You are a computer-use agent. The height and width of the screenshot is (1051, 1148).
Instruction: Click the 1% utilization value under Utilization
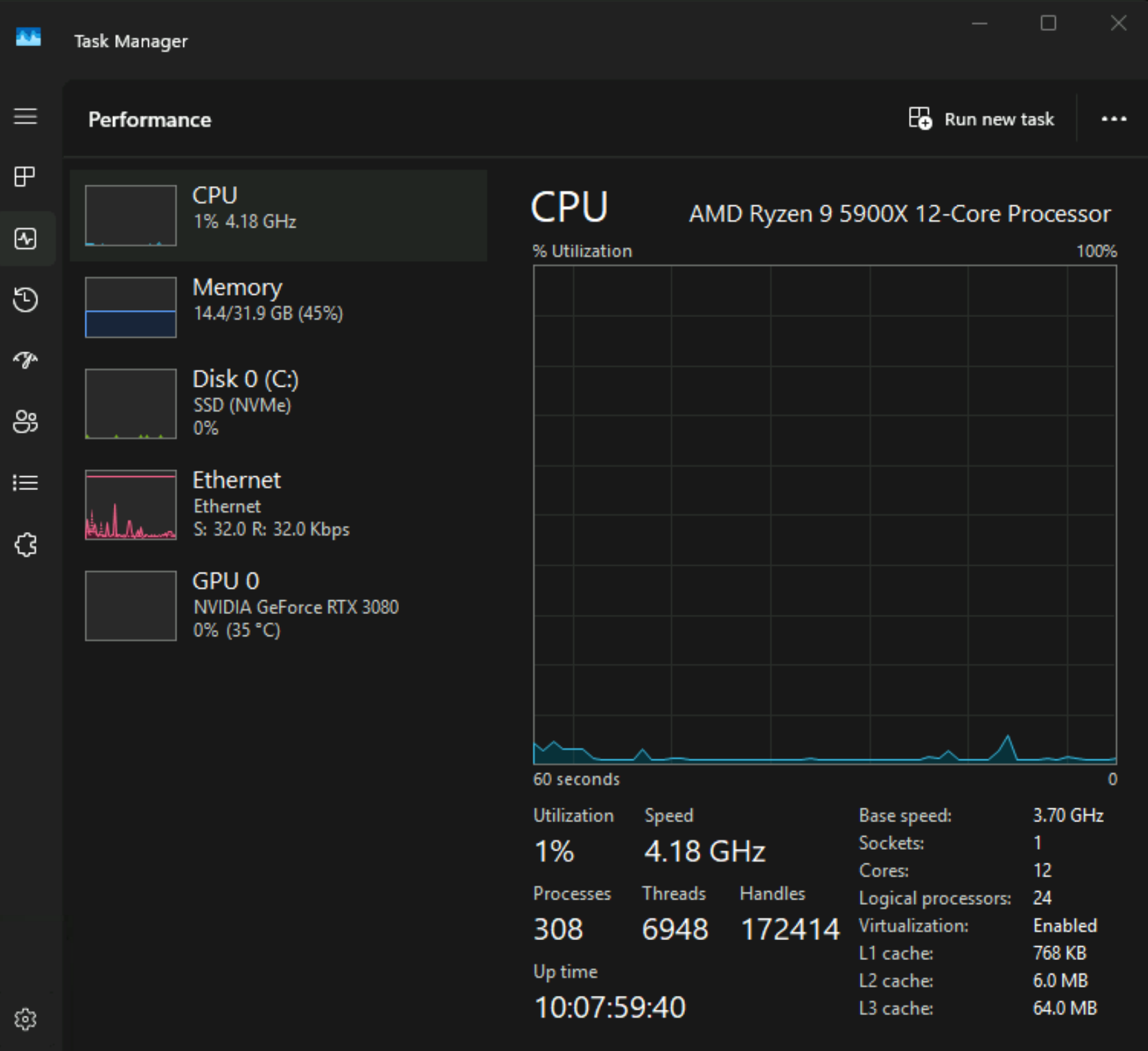point(554,851)
